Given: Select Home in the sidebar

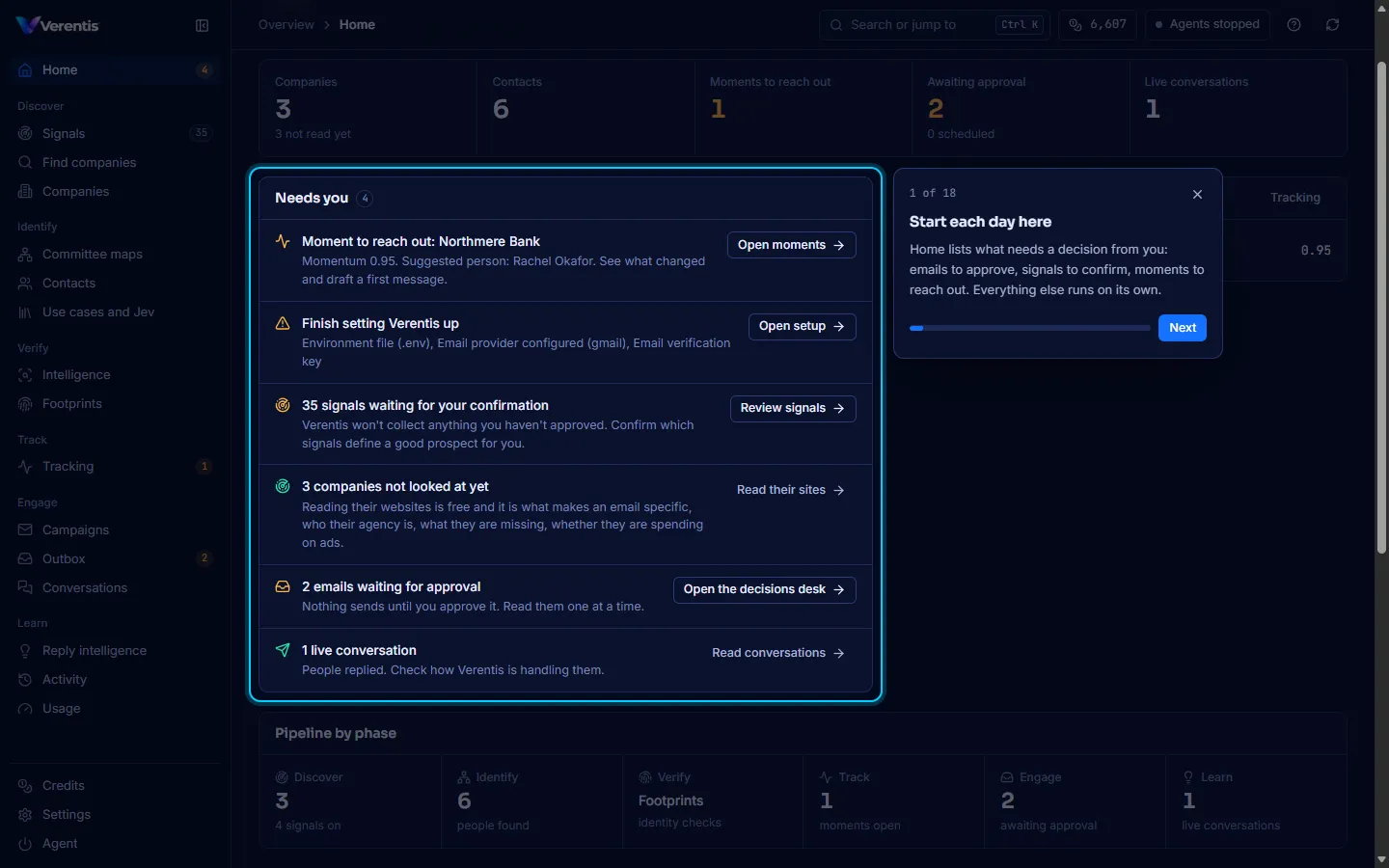Looking at the screenshot, I should (x=116, y=70).
